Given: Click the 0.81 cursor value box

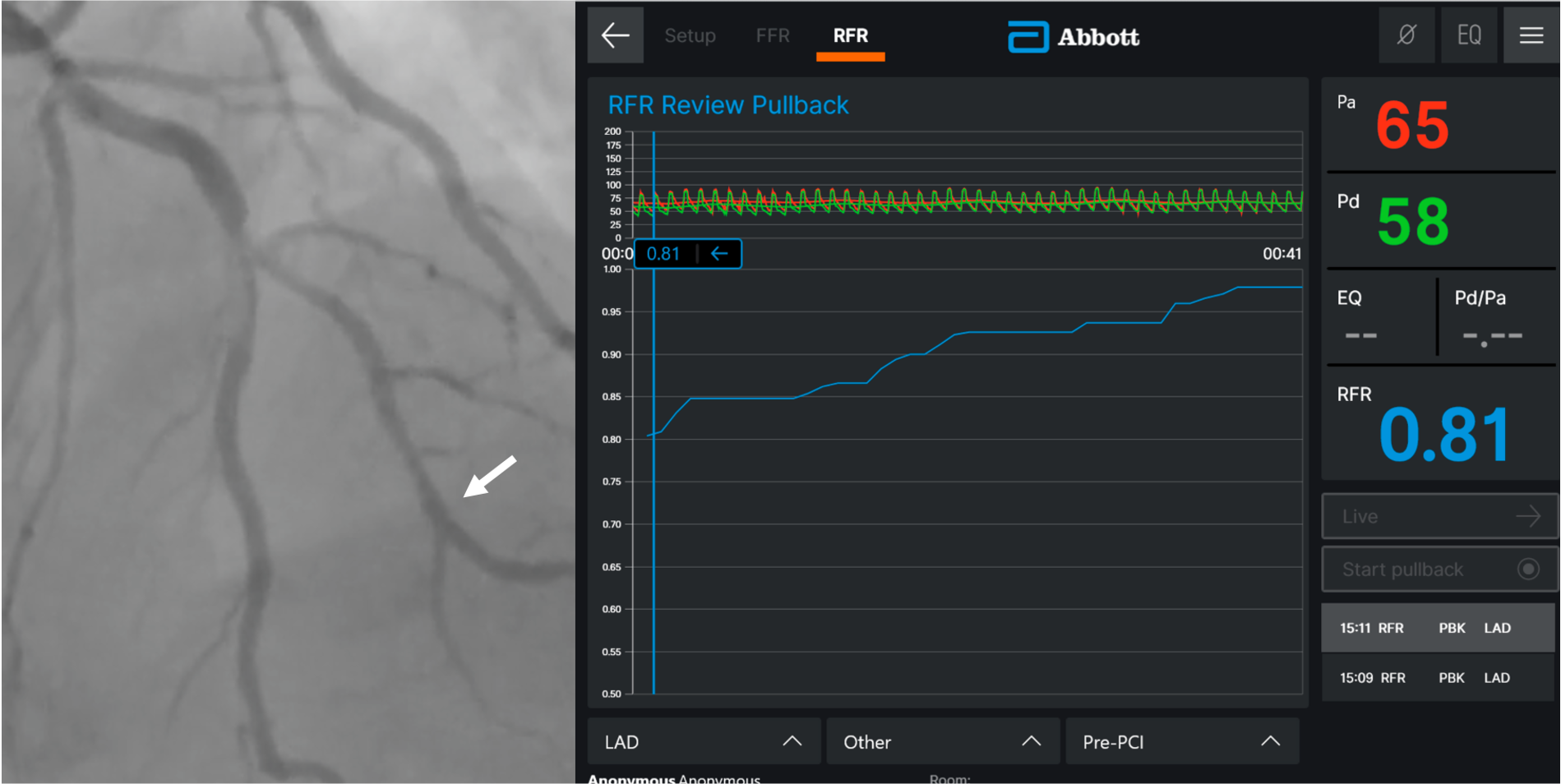Looking at the screenshot, I should (x=664, y=254).
